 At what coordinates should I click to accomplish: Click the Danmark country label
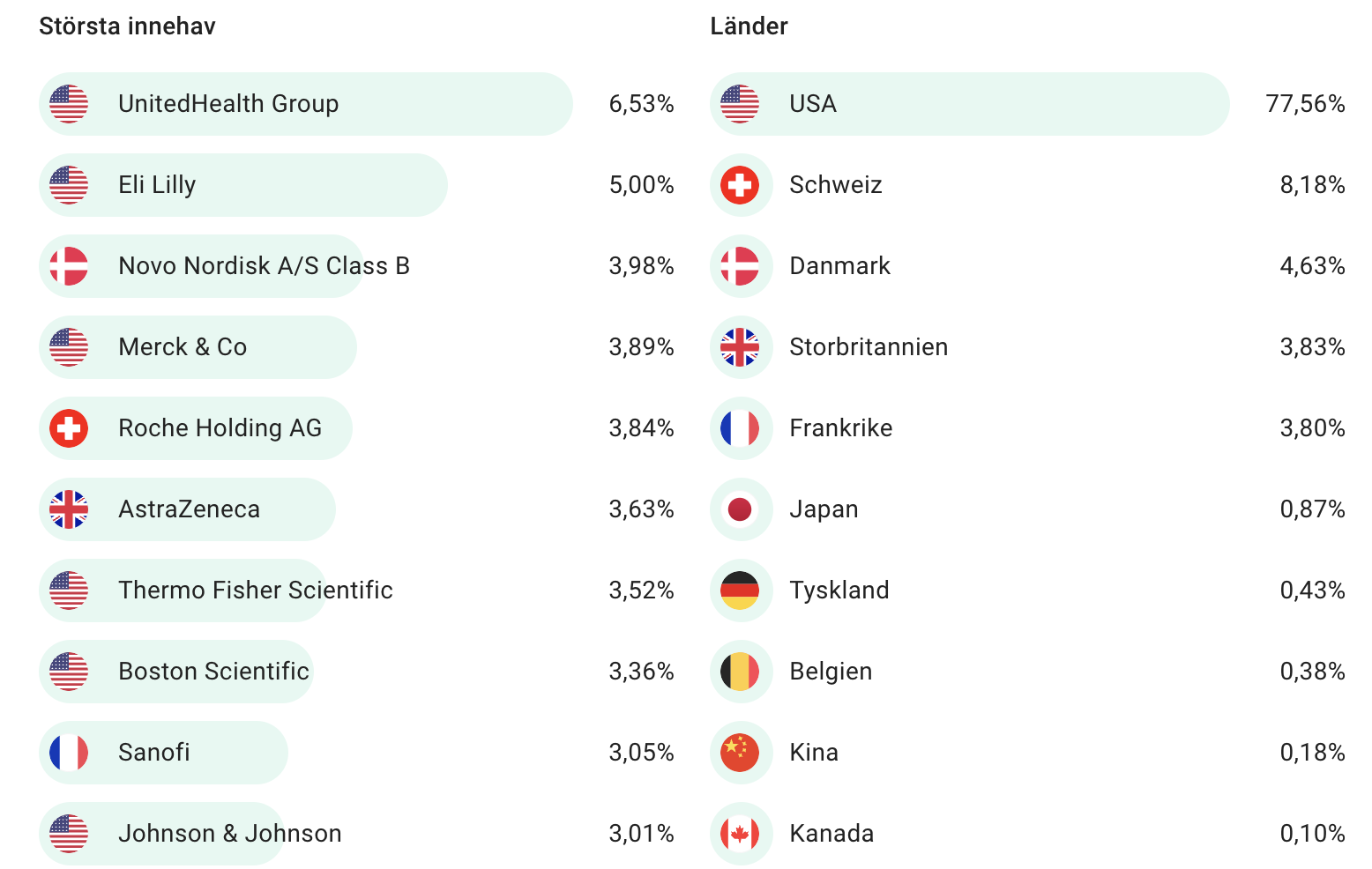[x=839, y=266]
